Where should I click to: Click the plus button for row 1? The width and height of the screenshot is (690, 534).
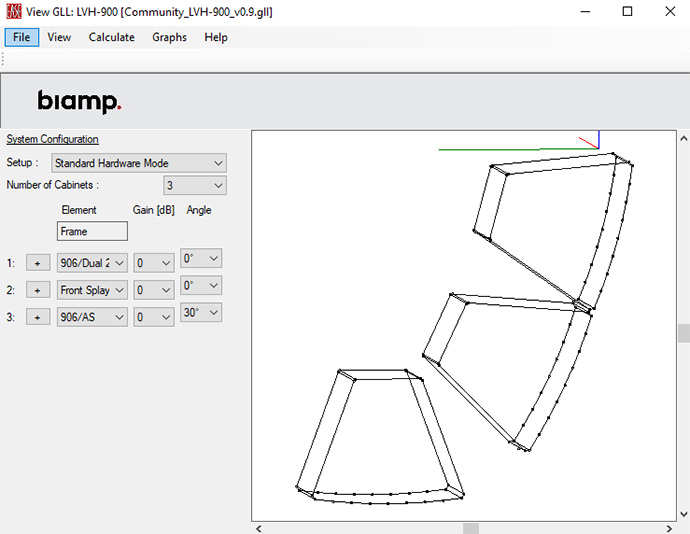(x=38, y=263)
